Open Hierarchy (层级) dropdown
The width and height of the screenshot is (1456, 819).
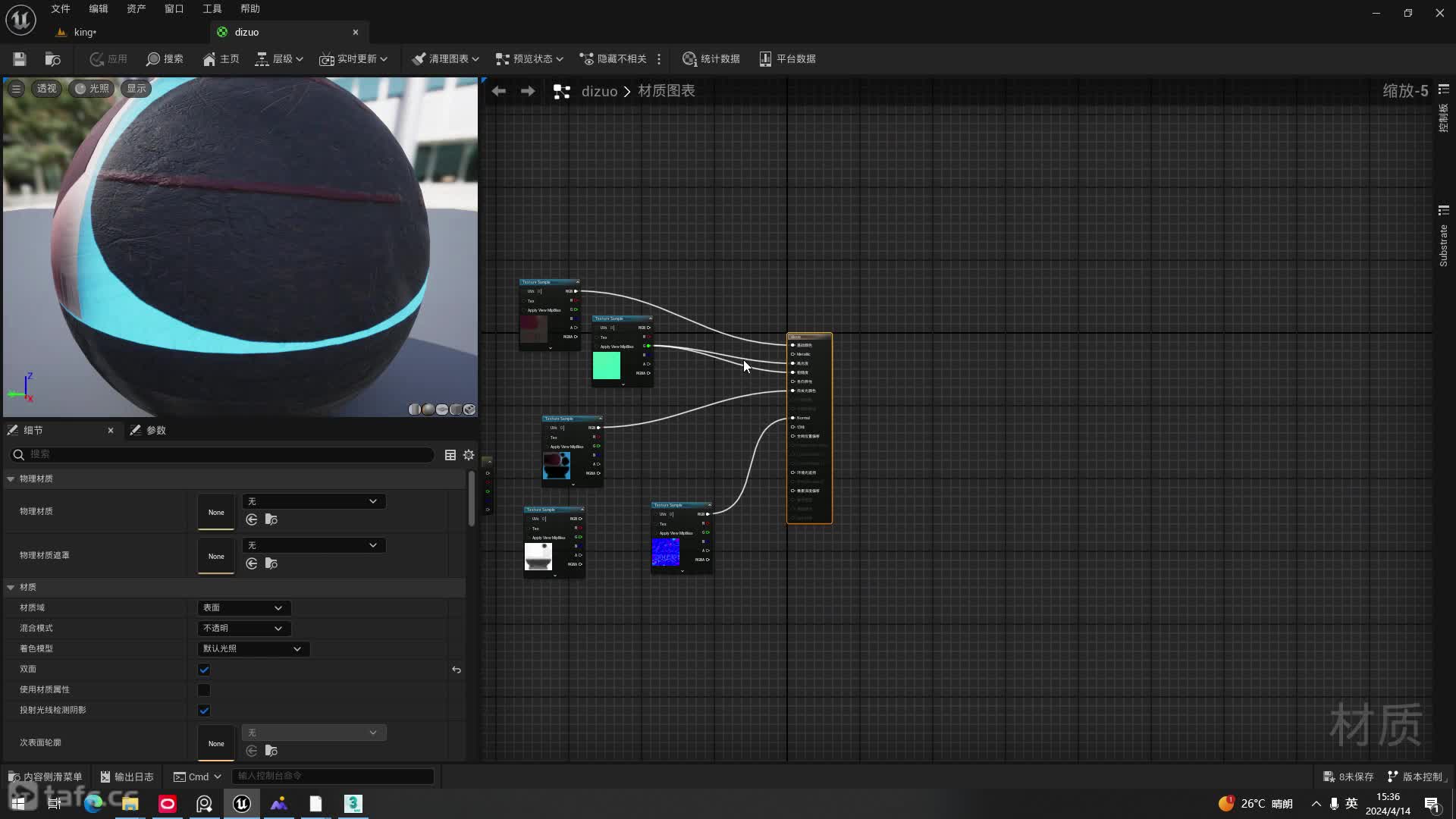[279, 58]
